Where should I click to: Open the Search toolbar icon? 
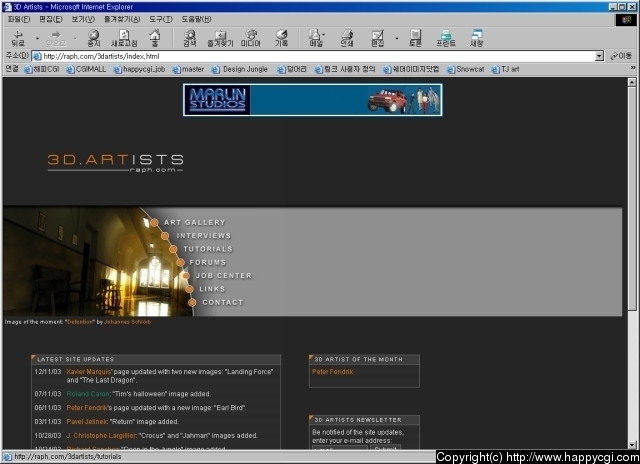pyautogui.click(x=190, y=38)
